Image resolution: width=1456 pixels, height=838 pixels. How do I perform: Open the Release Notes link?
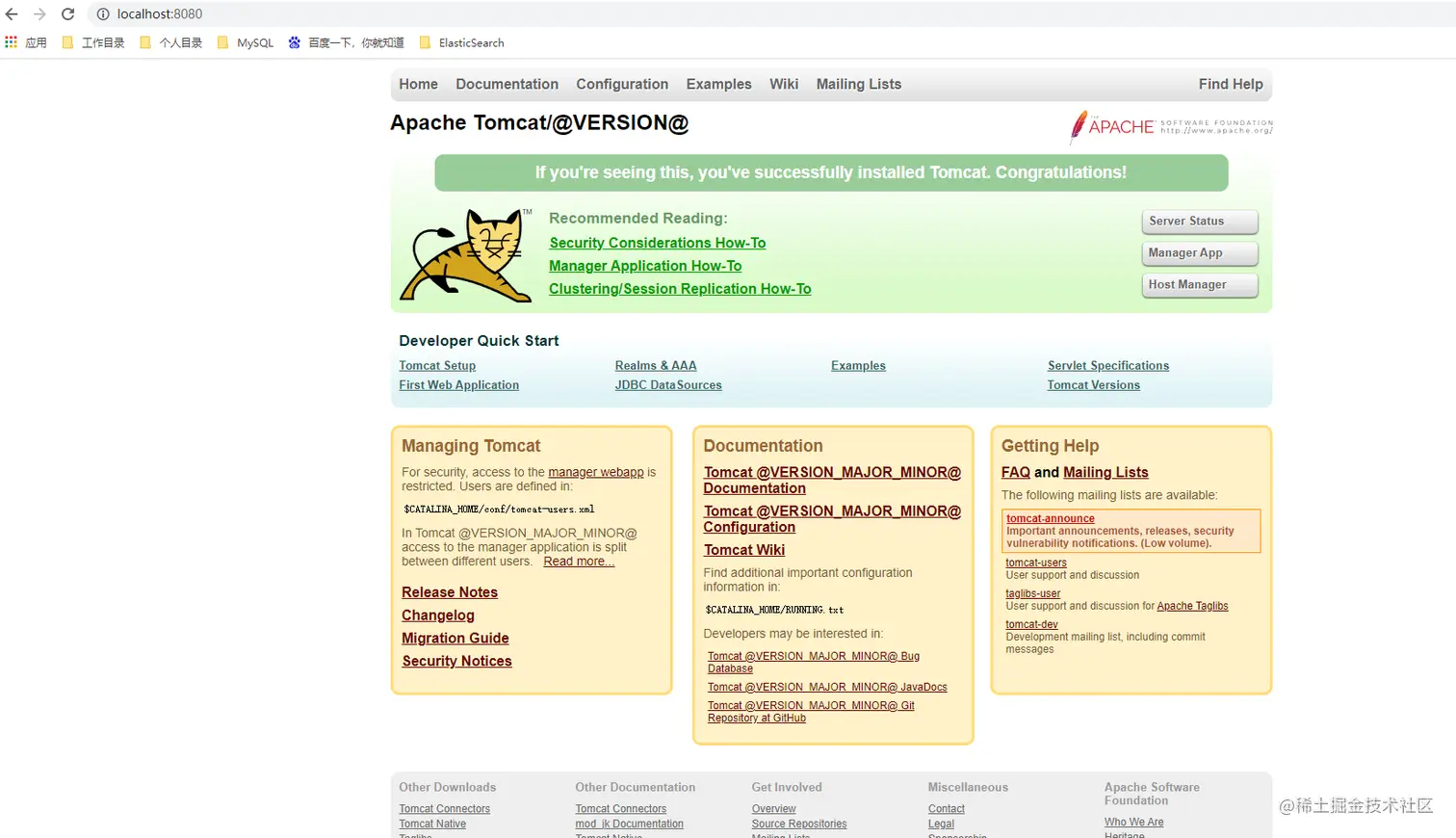coord(450,592)
